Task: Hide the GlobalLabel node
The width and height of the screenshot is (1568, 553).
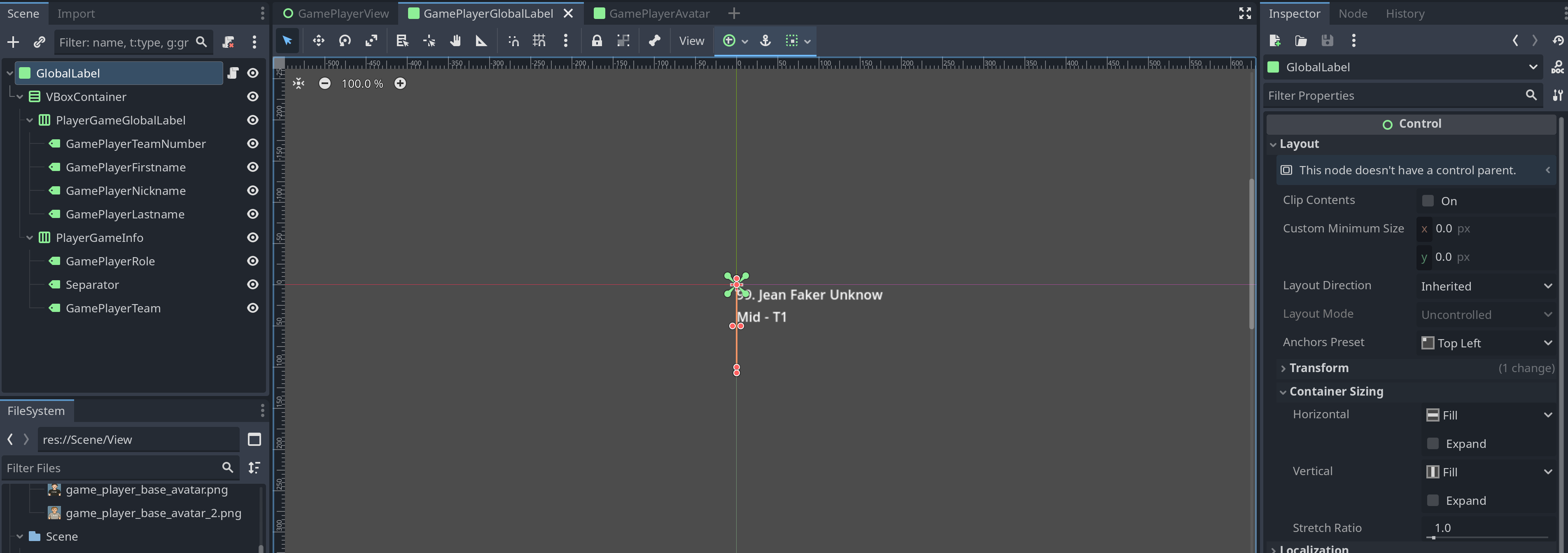Action: click(x=252, y=73)
